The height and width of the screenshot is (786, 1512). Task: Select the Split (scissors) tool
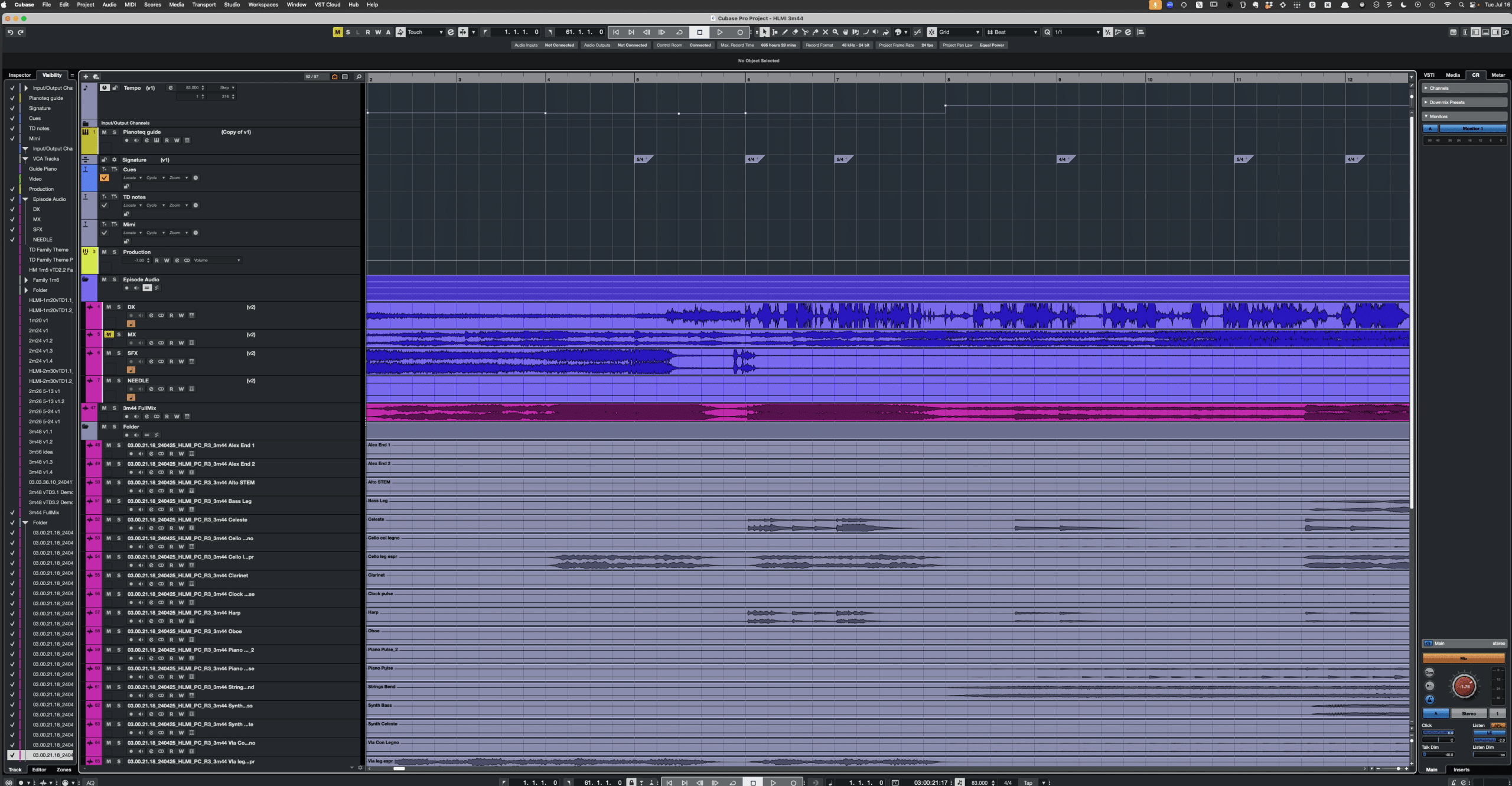tap(805, 32)
